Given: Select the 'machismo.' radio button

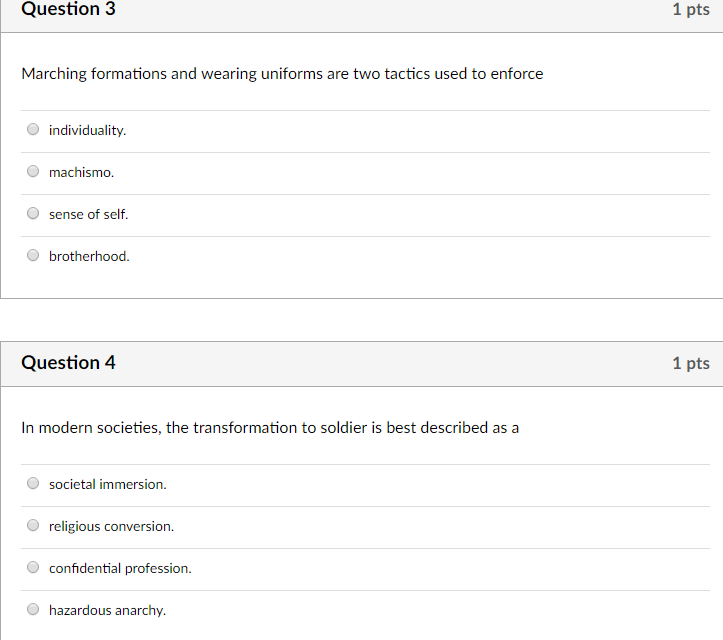Looking at the screenshot, I should pos(33,171).
